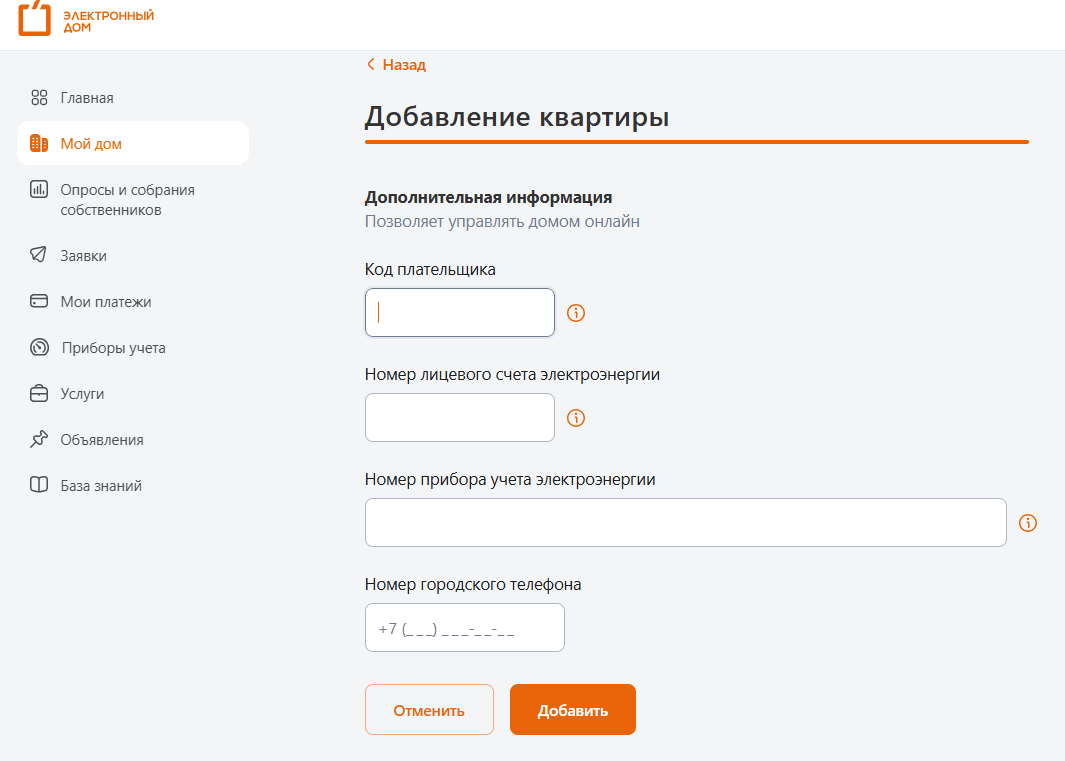Show info hint for Номер лицевого счета электроэнергии
The width and height of the screenshot is (1065, 761).
click(576, 418)
